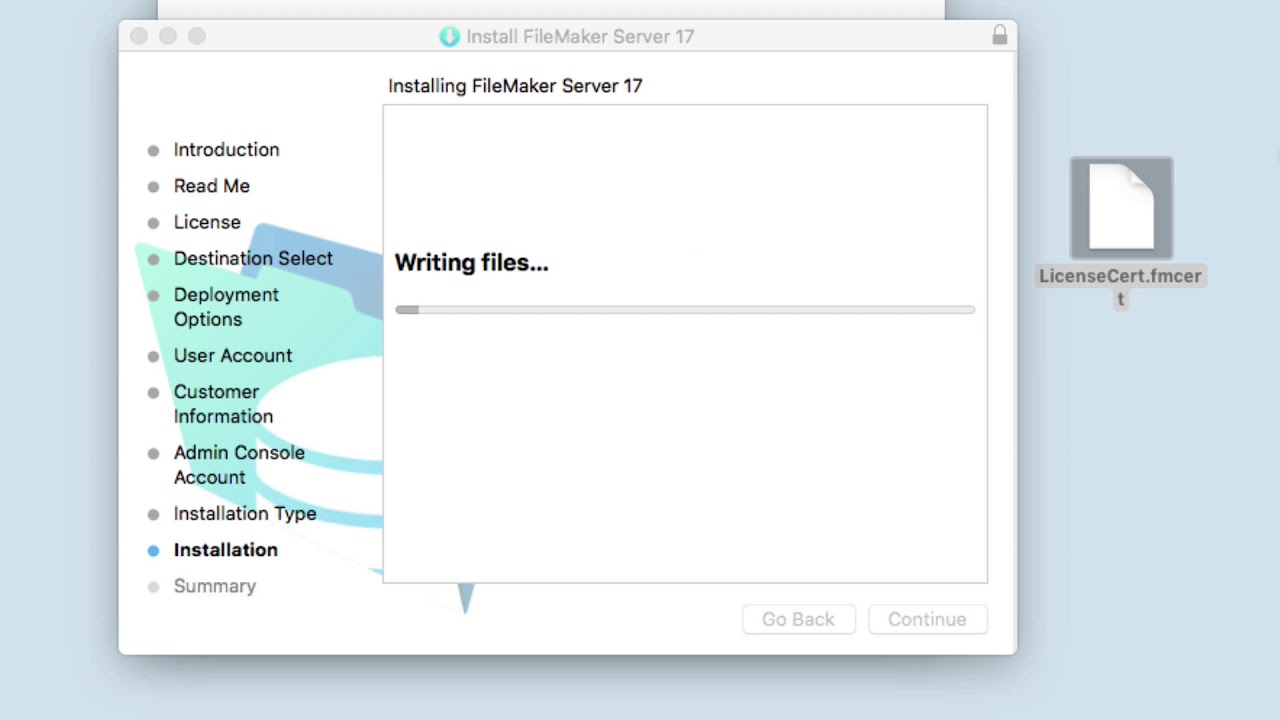Select the User Account step
Image resolution: width=1280 pixels, height=720 pixels.
coord(233,355)
